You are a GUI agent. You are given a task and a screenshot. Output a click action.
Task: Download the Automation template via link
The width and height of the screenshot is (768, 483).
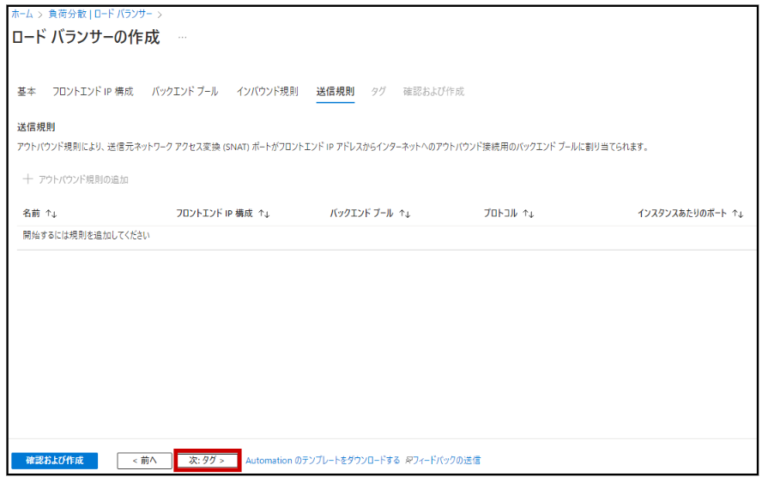pyautogui.click(x=322, y=460)
